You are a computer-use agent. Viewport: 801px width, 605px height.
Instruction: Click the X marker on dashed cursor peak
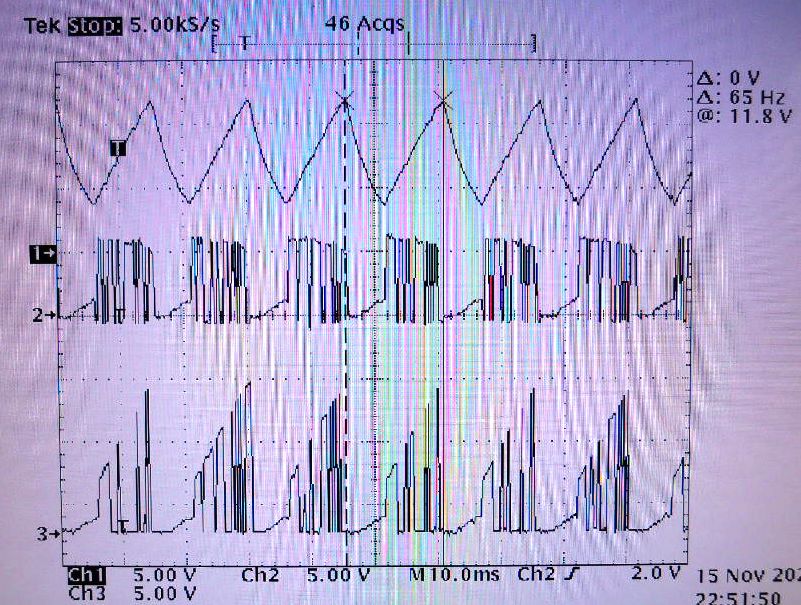tap(345, 100)
